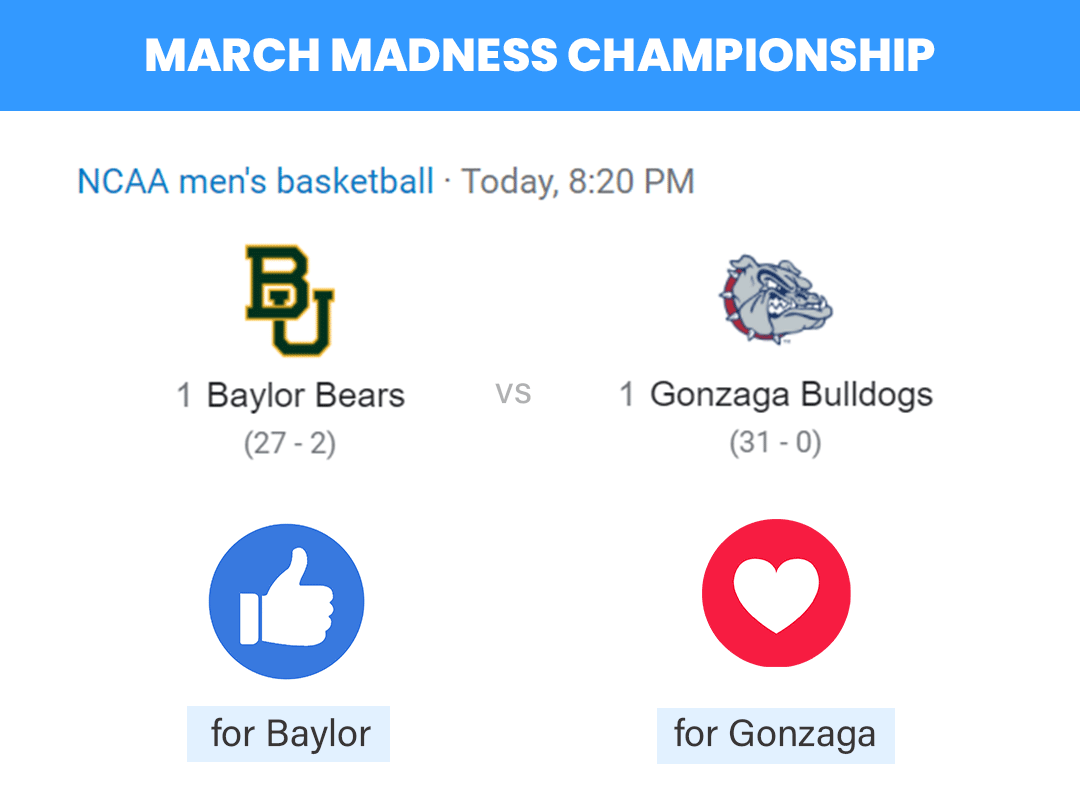The height and width of the screenshot is (800, 1080).
Task: Click the word CHAMPIONSHIP in header
Action: (751, 55)
